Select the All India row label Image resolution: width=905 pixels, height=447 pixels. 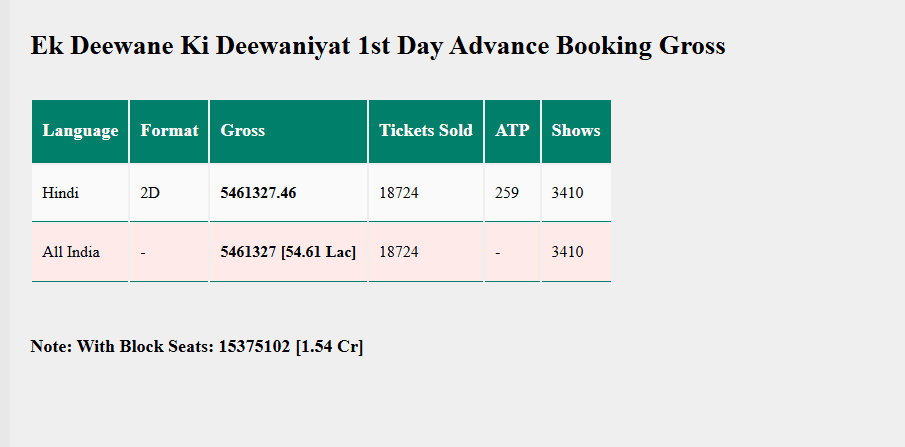coord(71,252)
